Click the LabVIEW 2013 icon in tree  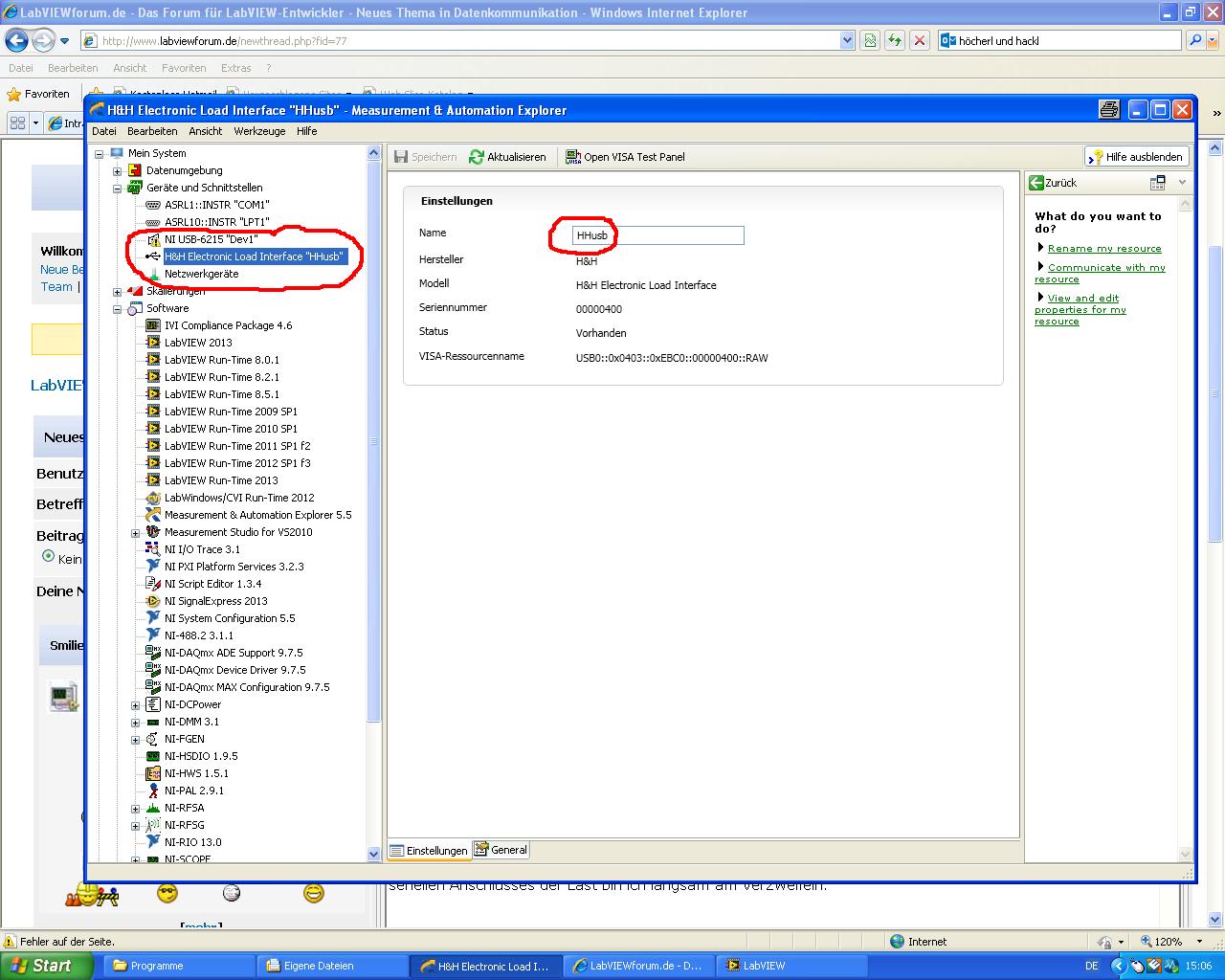[x=153, y=343]
